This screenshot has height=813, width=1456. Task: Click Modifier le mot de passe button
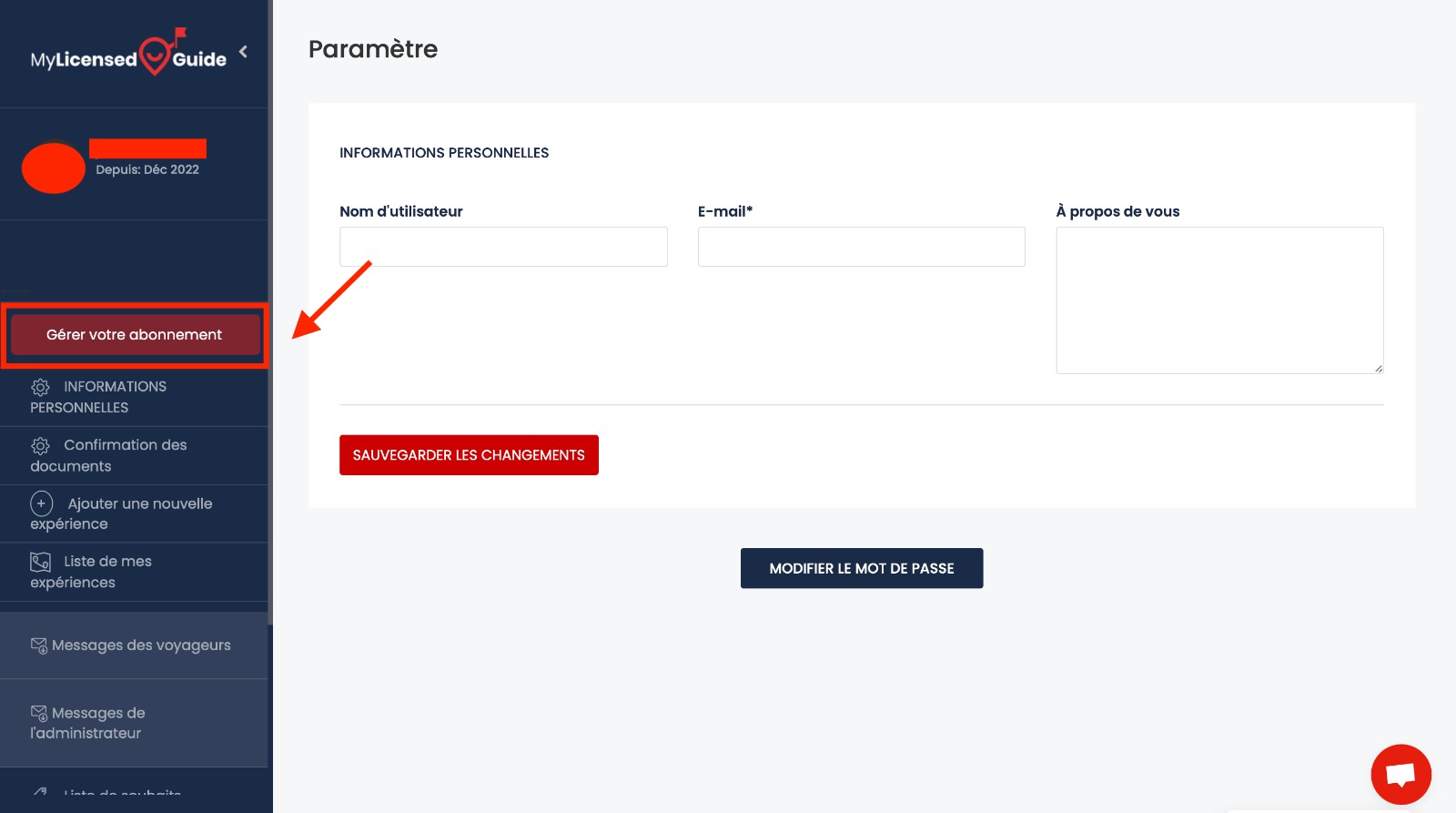coord(861,568)
